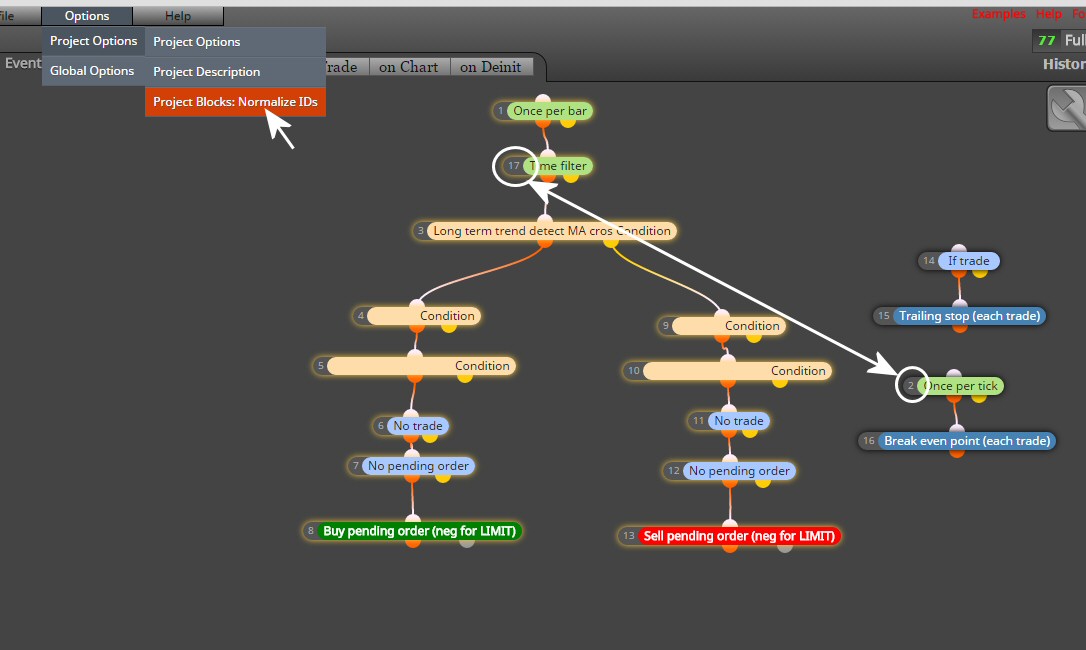Open the Options menu

tap(87, 16)
